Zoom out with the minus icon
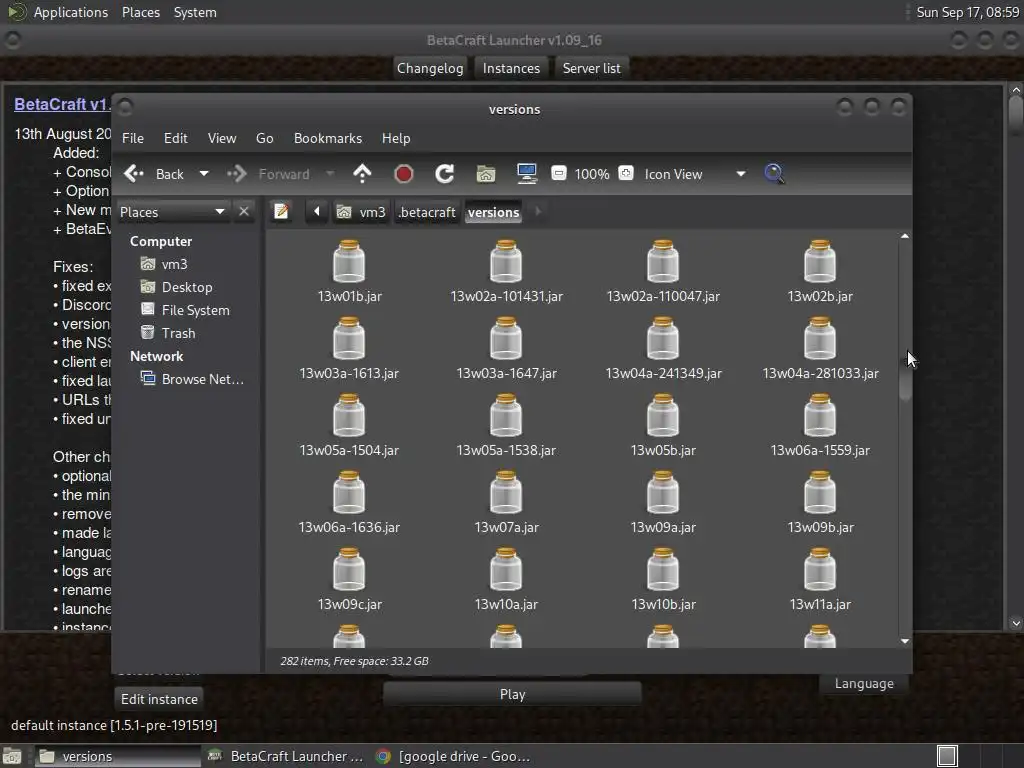The width and height of the screenshot is (1024, 768). pyautogui.click(x=559, y=174)
